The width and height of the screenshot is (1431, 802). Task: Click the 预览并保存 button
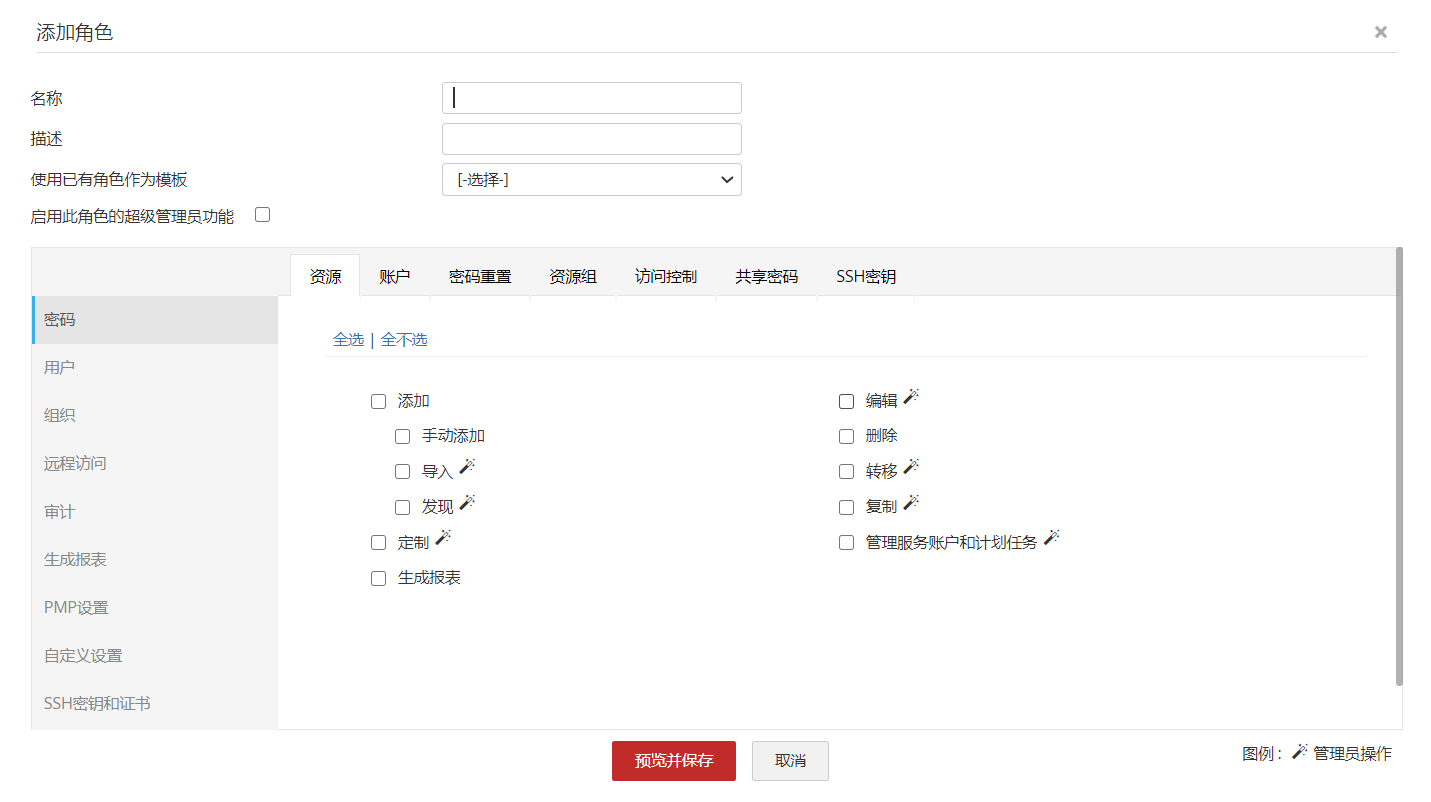point(674,761)
